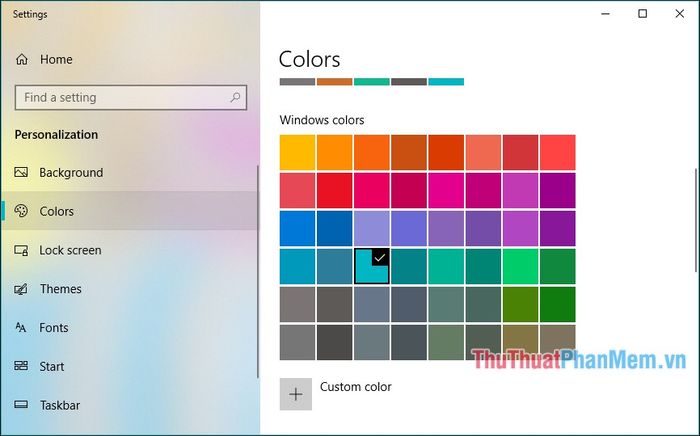
Task: Focus the Find a setting field
Action: tap(131, 97)
